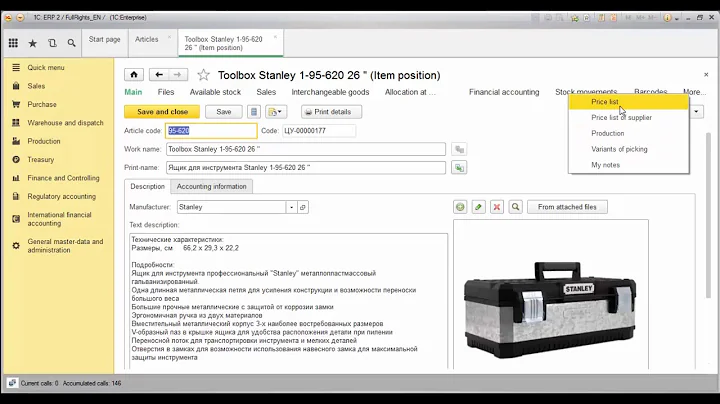This screenshot has width=720, height=404.
Task: Click Code field ЦУ-00000177
Action: (319, 131)
